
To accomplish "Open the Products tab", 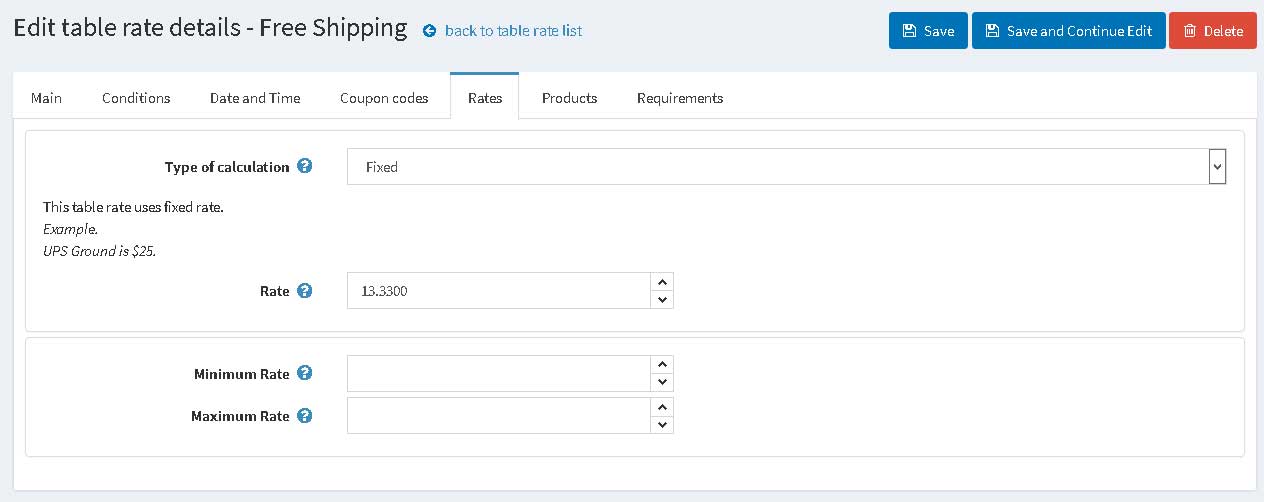I will click(x=569, y=98).
